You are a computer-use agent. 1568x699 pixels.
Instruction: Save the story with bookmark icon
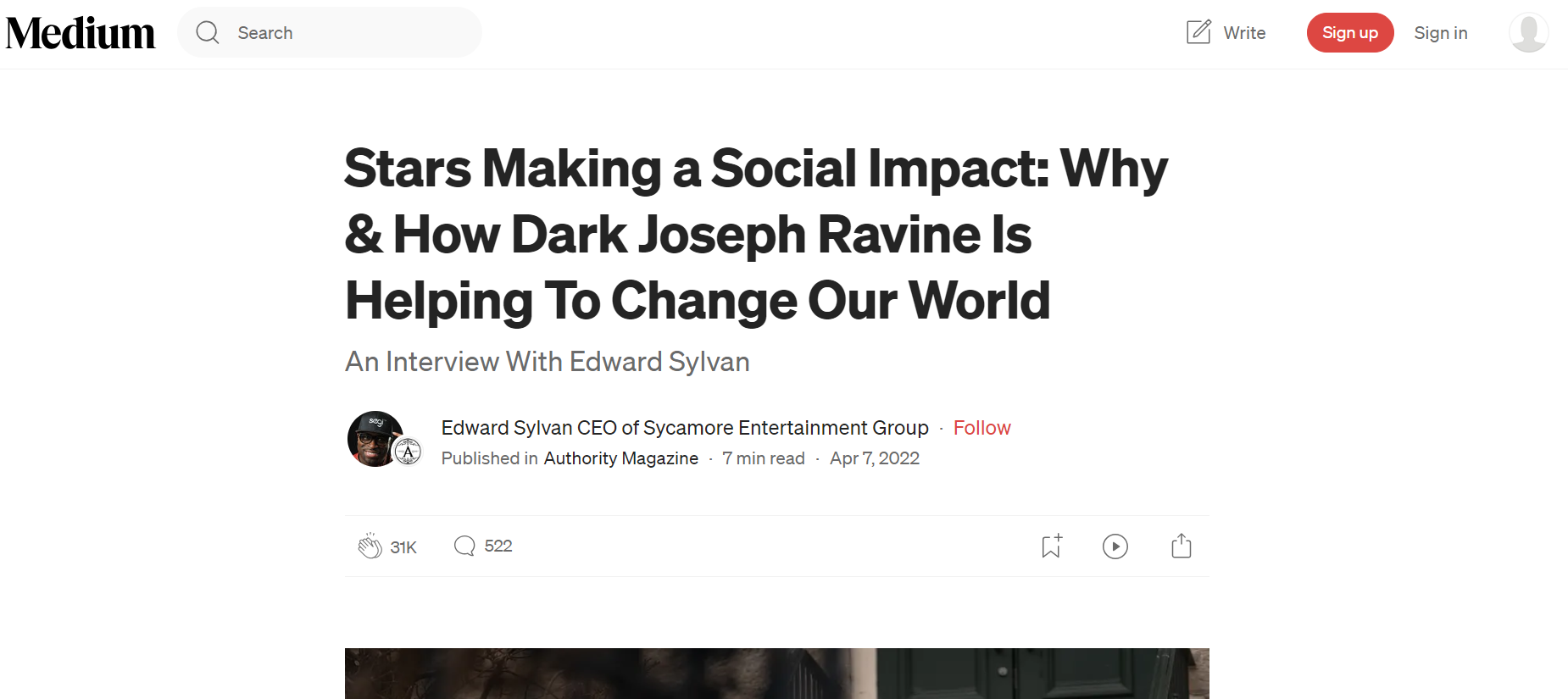tap(1052, 546)
